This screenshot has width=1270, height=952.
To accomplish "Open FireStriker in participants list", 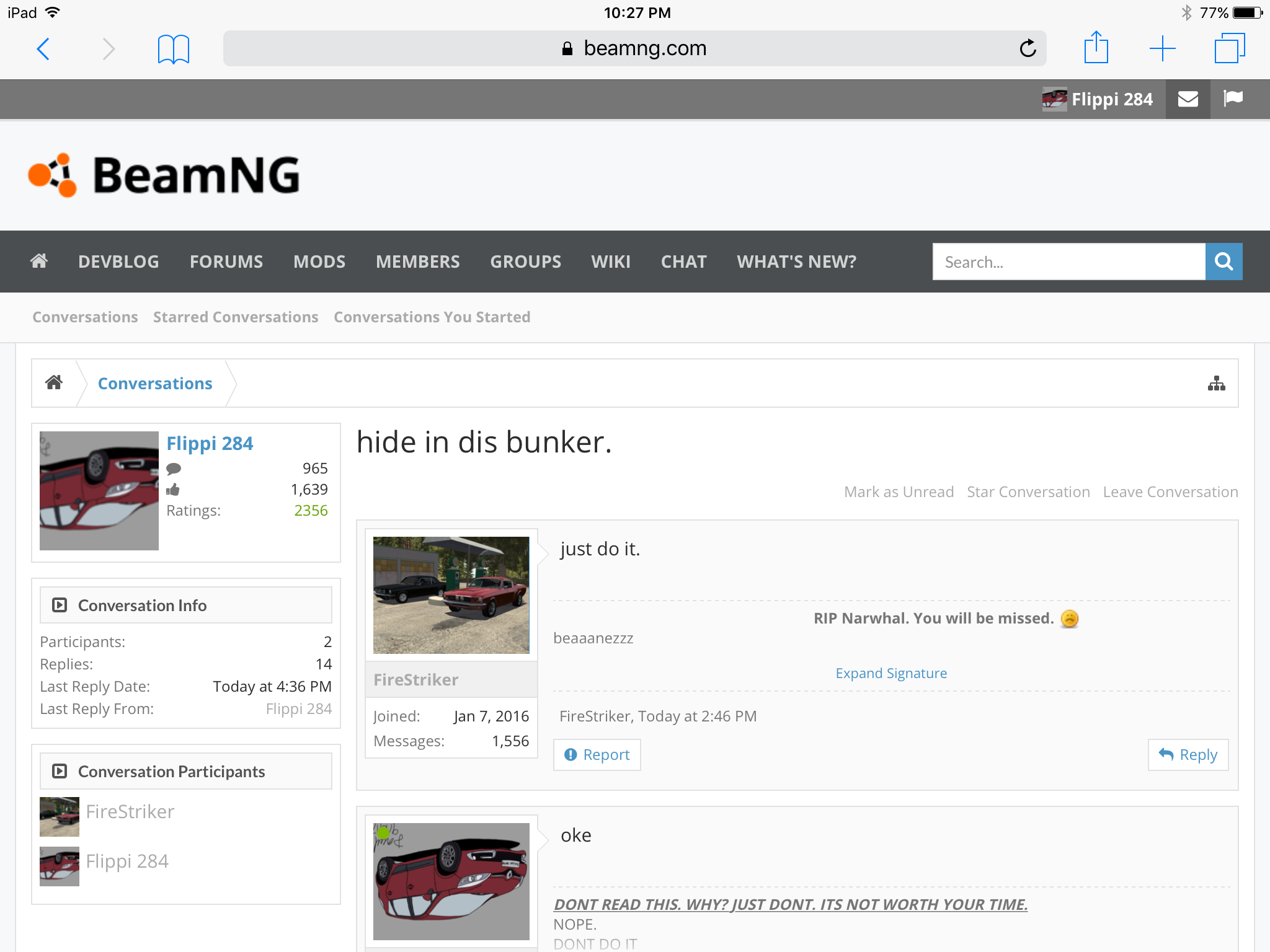I will pyautogui.click(x=130, y=811).
